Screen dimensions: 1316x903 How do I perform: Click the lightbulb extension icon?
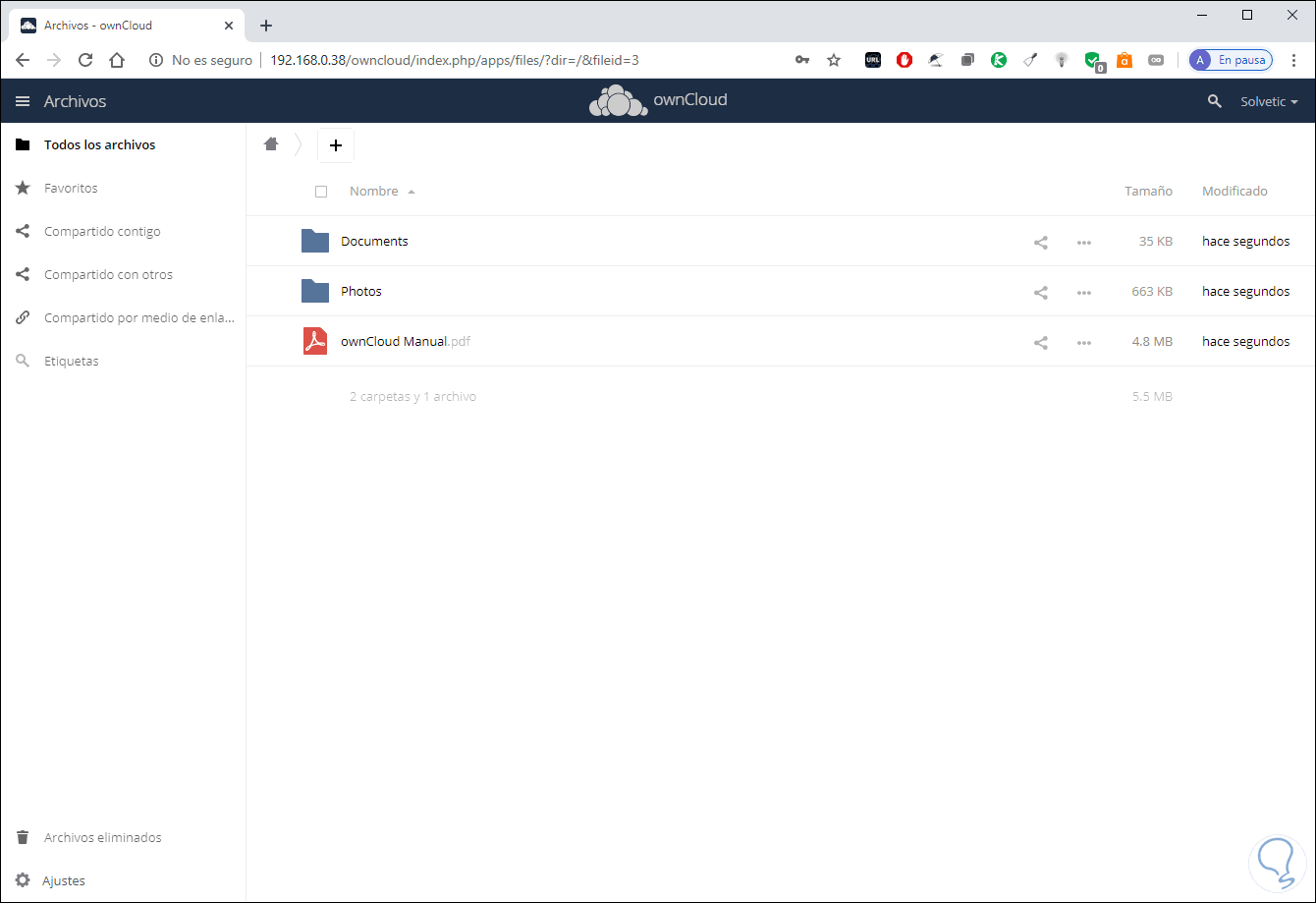point(1062,60)
